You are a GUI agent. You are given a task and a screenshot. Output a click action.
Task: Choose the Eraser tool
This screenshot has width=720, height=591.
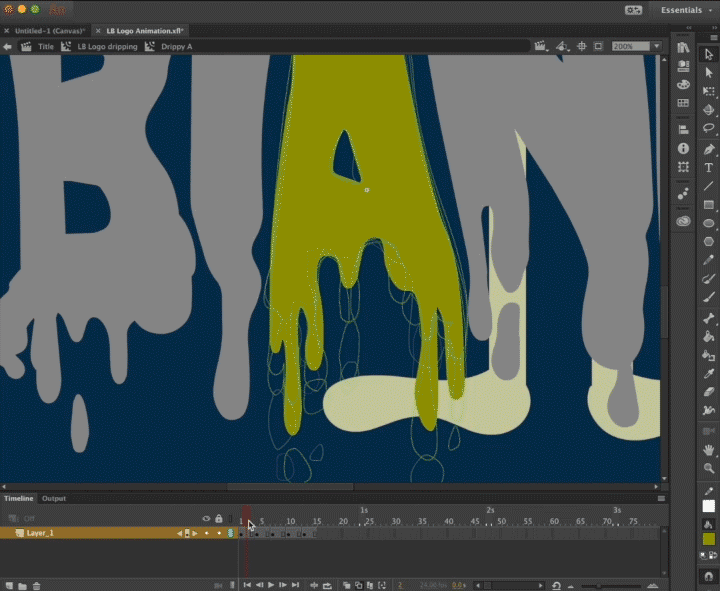709,391
